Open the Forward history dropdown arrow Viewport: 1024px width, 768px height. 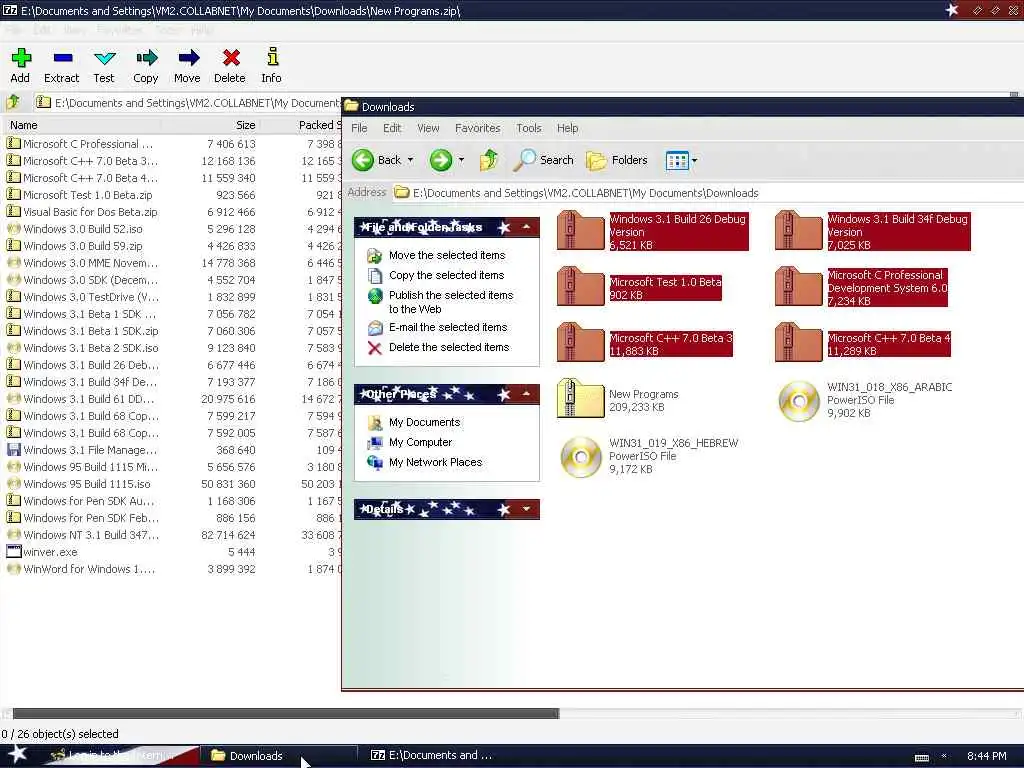(461, 160)
